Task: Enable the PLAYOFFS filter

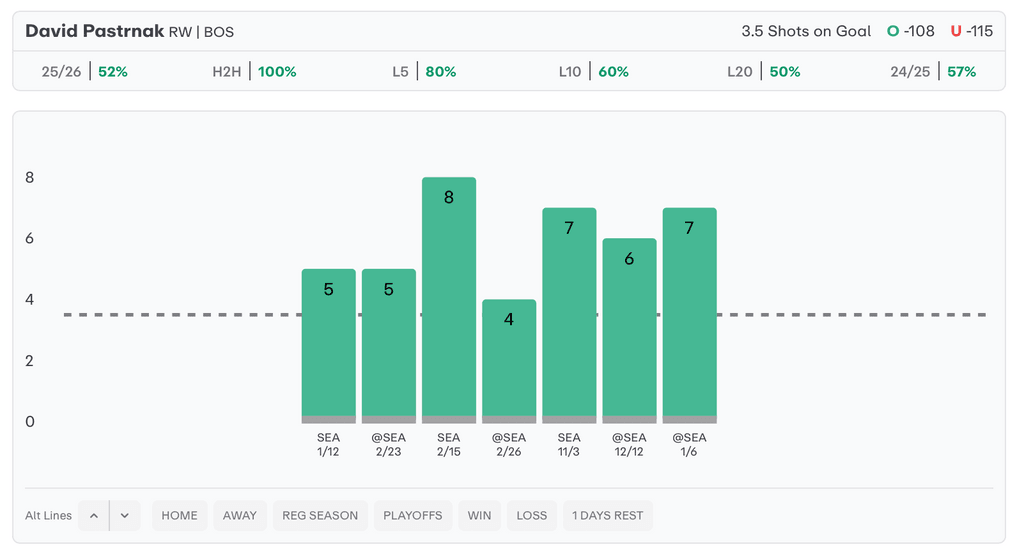Action: [x=413, y=516]
